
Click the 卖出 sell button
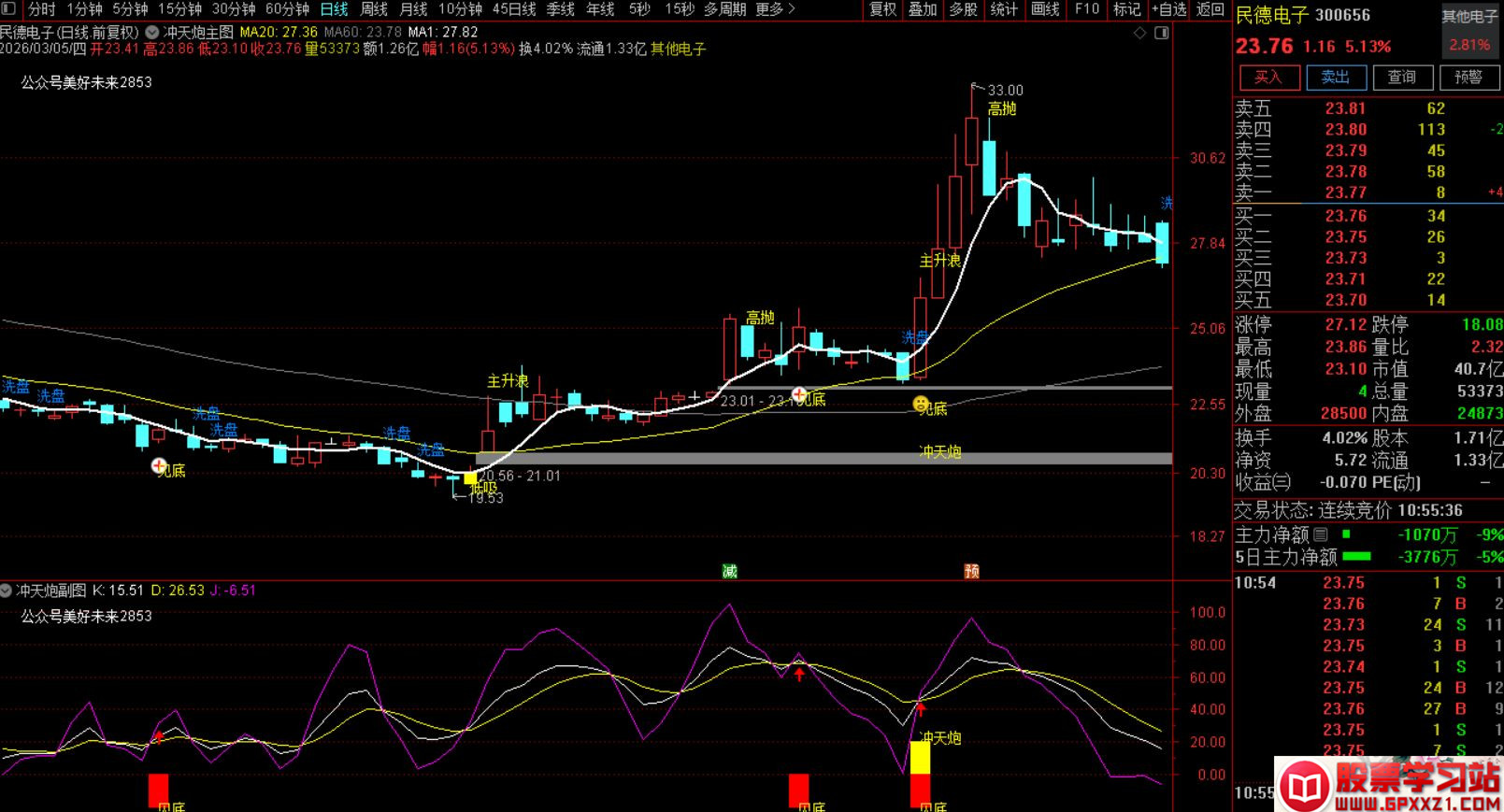[1335, 77]
